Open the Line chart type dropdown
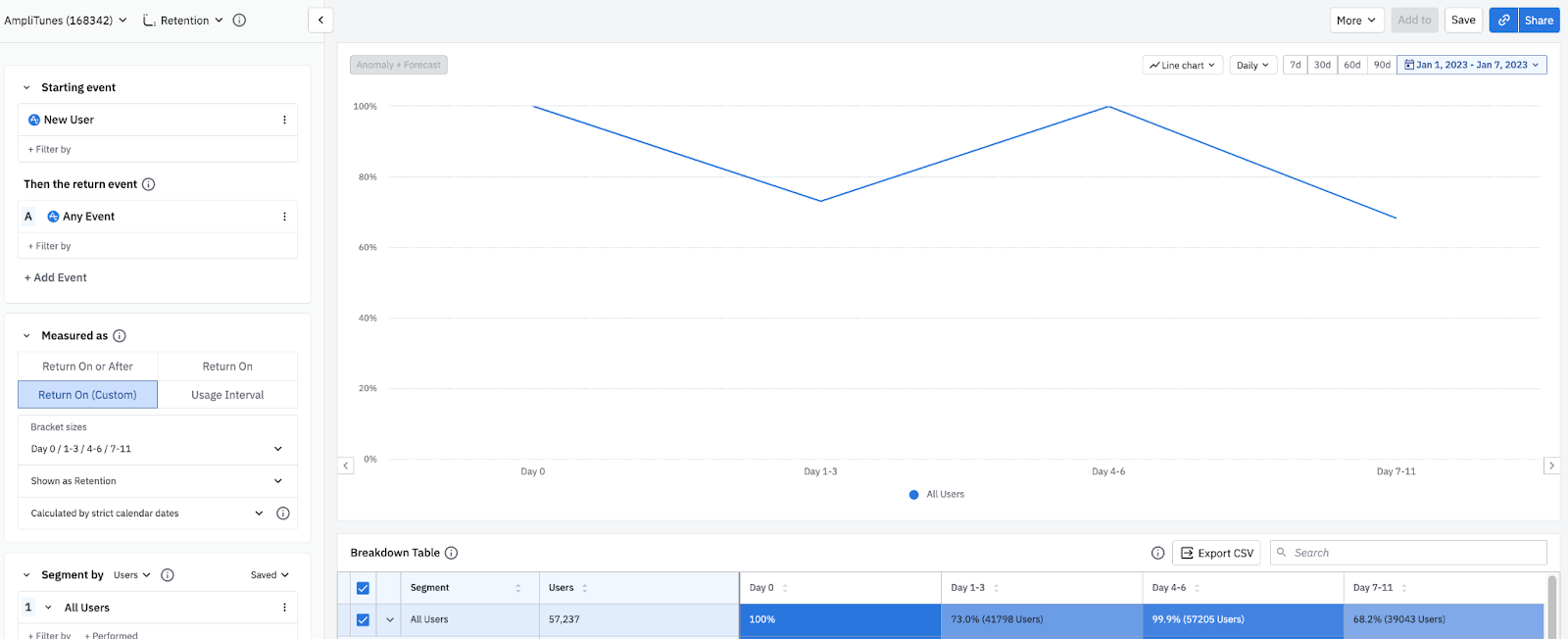 1182,66
